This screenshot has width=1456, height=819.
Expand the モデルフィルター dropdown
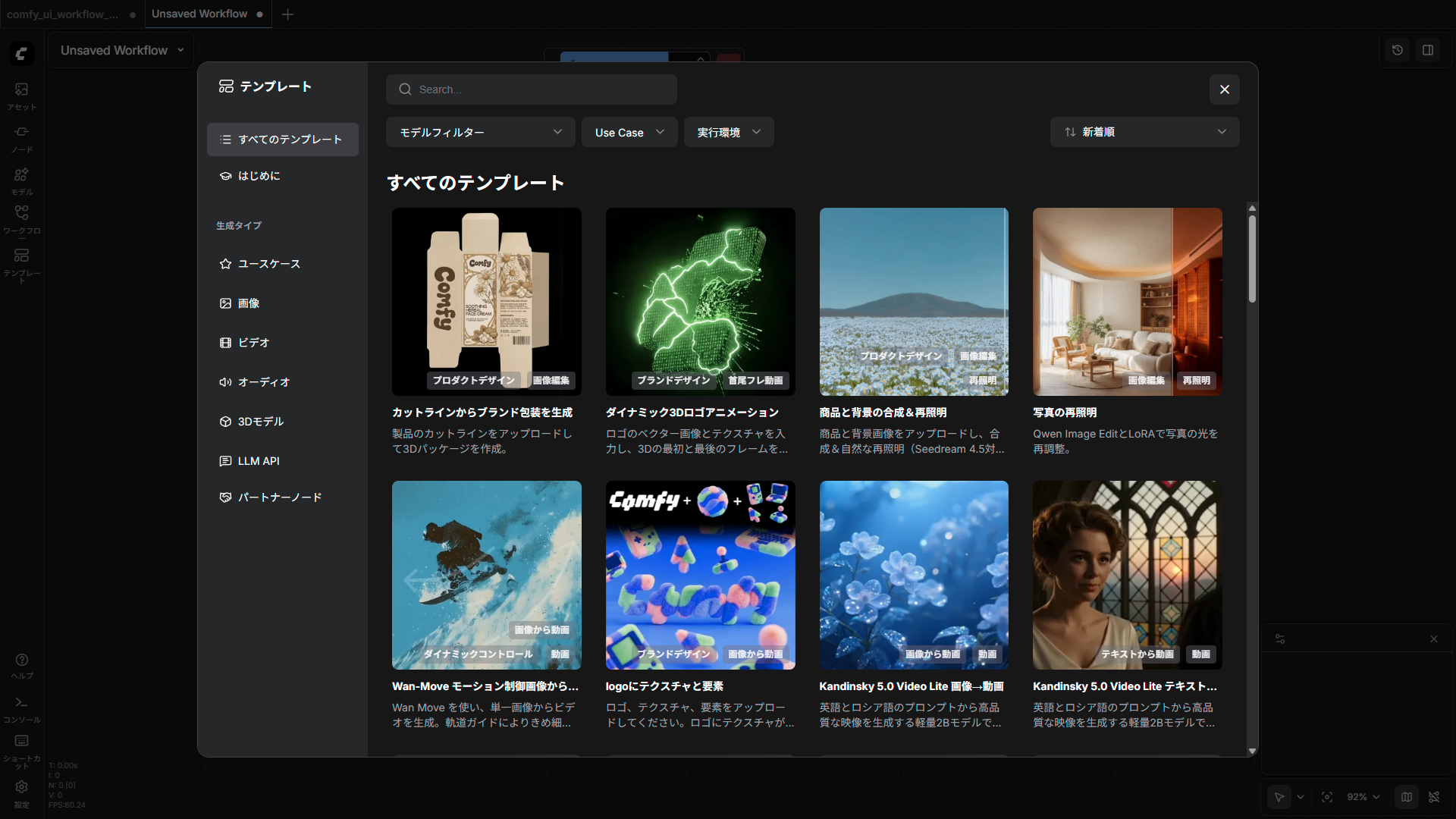[480, 132]
